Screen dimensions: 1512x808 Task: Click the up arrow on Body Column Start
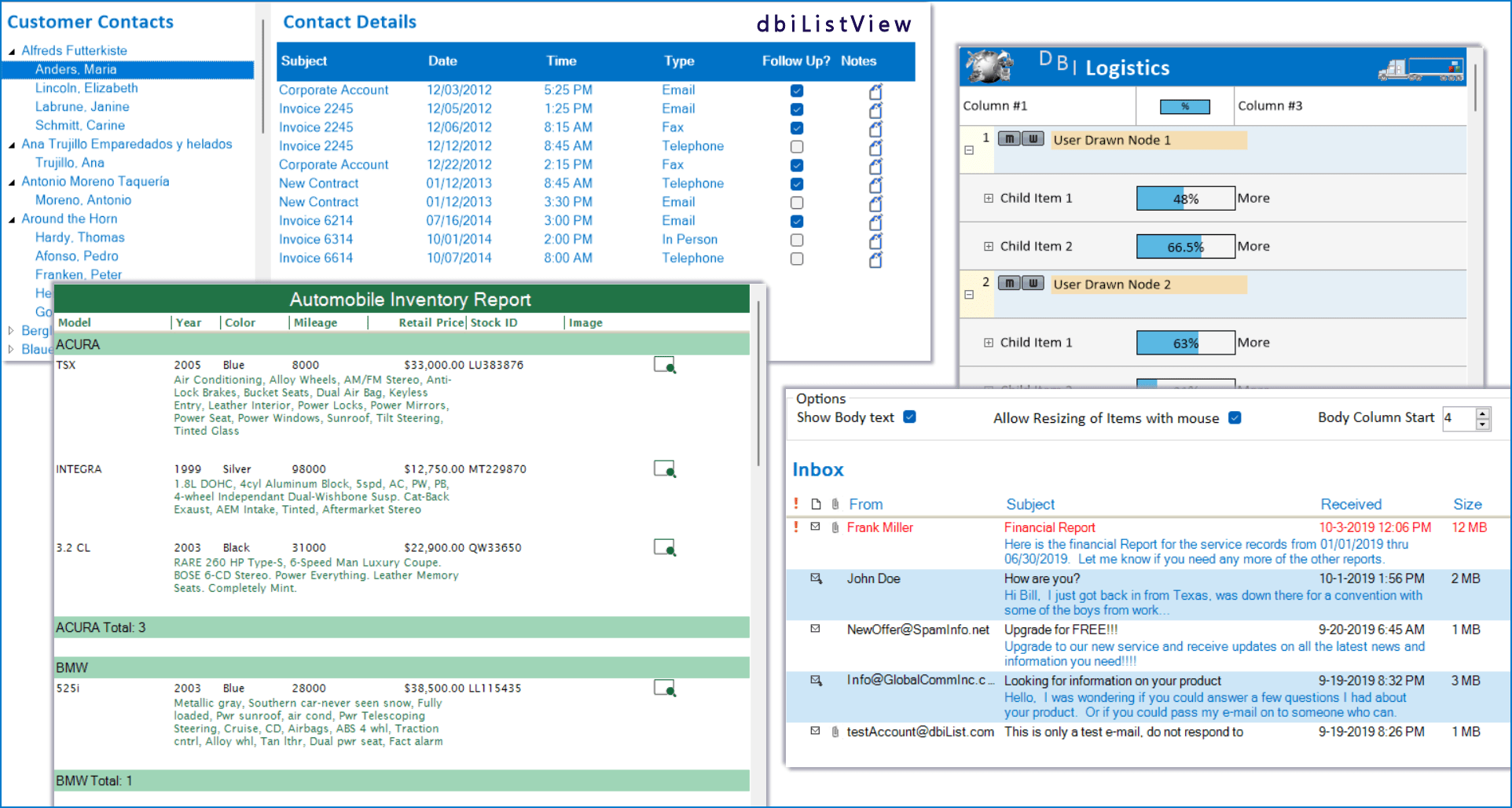(1484, 413)
